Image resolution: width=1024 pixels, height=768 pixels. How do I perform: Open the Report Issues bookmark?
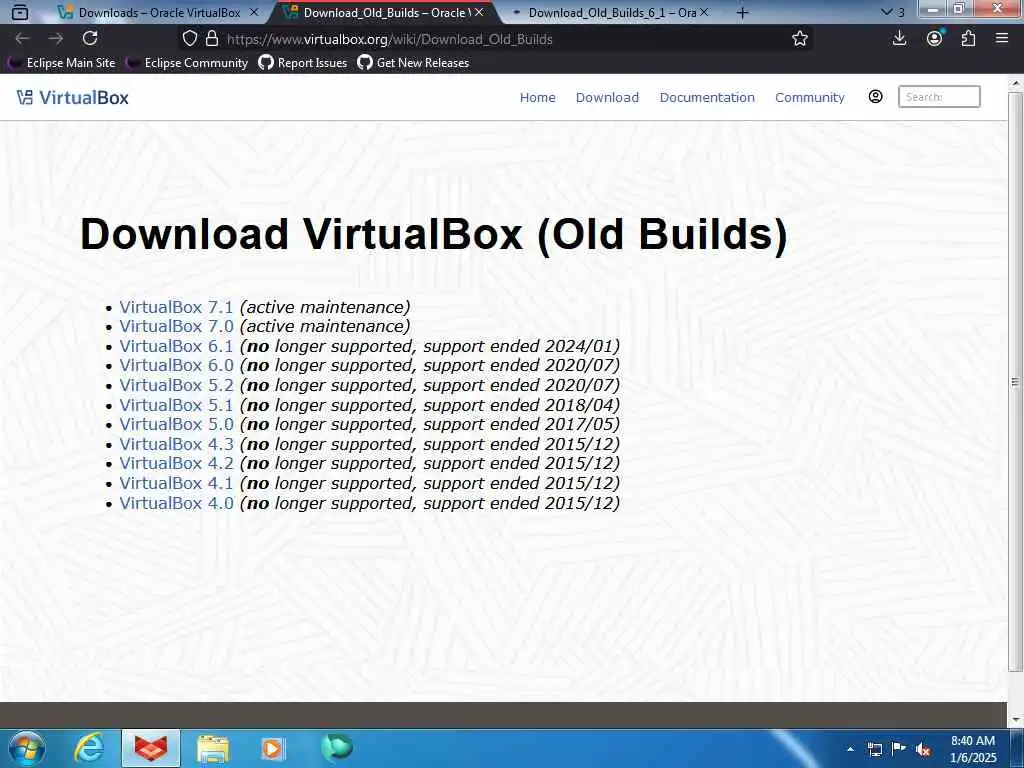303,63
